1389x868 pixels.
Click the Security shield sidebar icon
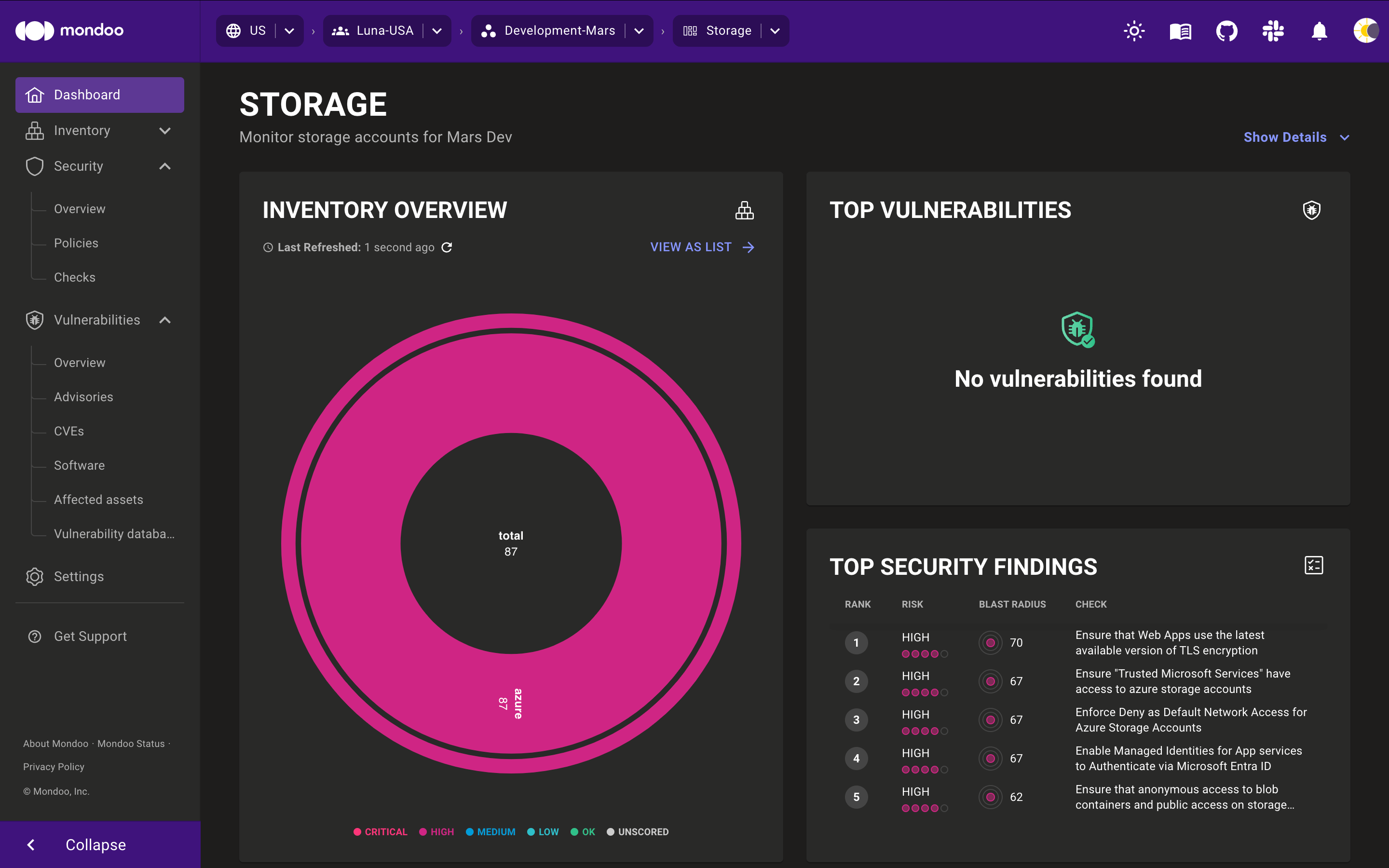pos(34,166)
